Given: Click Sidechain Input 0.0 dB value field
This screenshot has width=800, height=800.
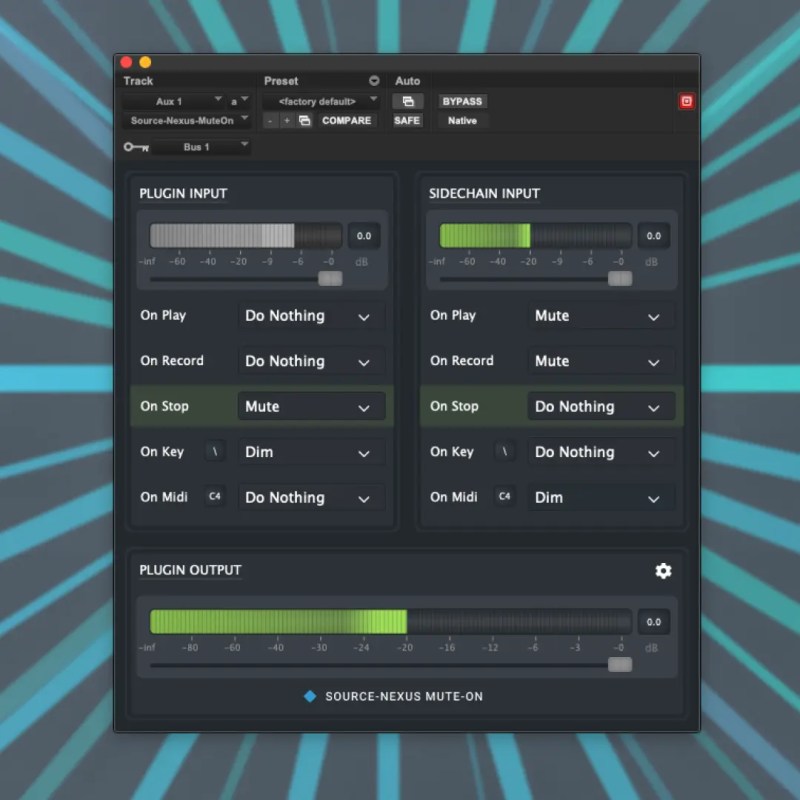Looking at the screenshot, I should click(x=654, y=236).
